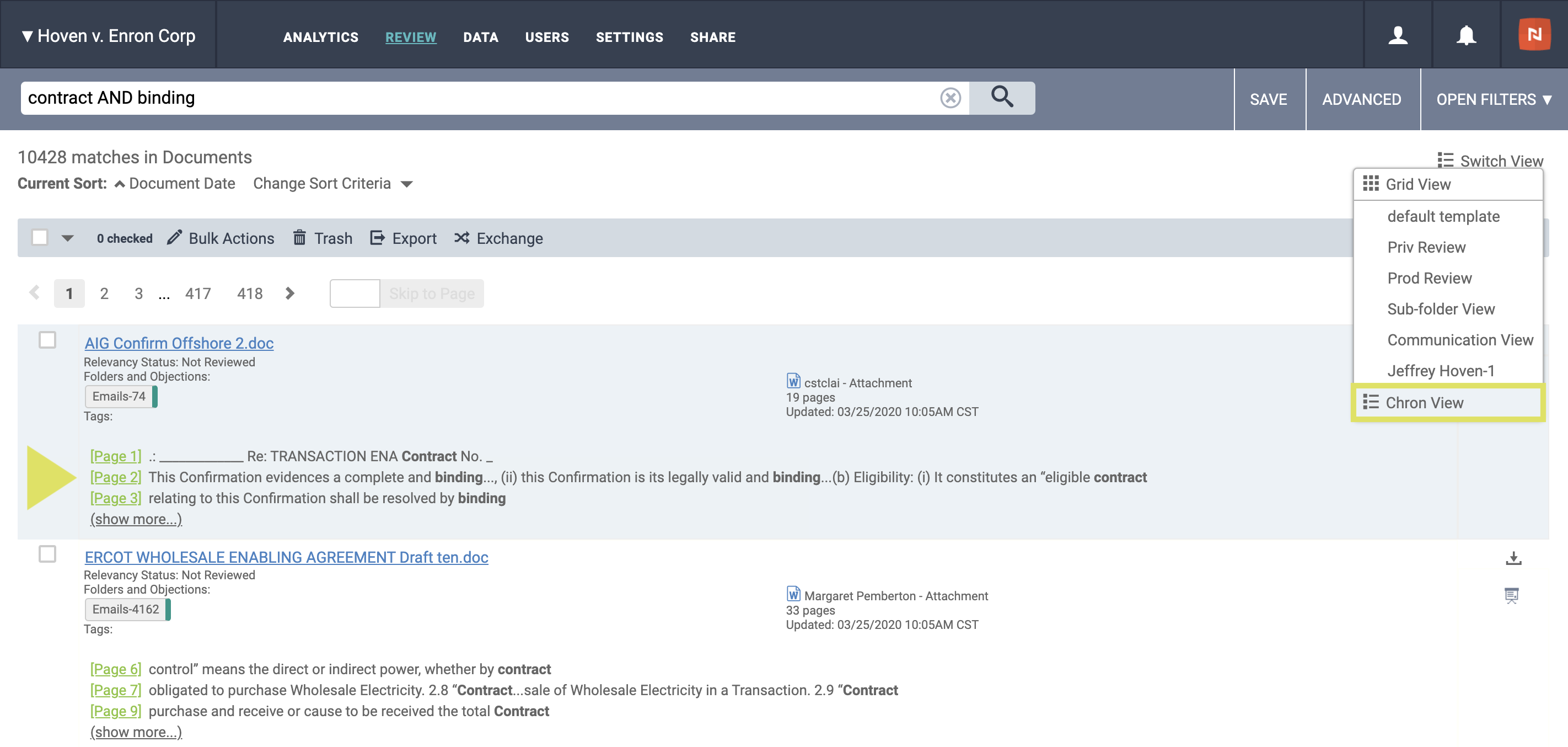Screen dimensions: 1568x747
Task: Expand the Hoven v. Enron Corp case selector
Action: click(x=109, y=36)
